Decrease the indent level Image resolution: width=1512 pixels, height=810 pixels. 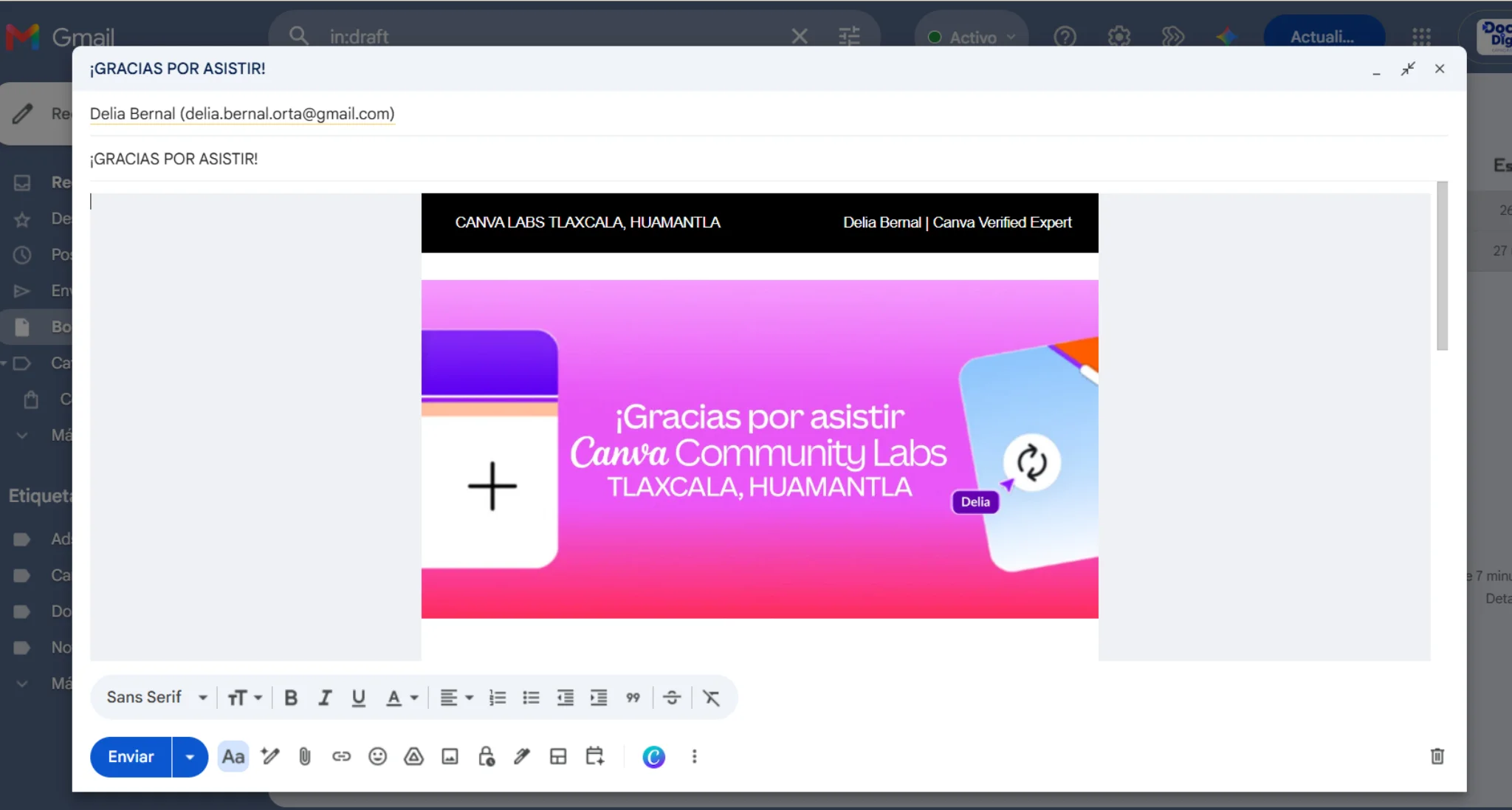(x=565, y=698)
